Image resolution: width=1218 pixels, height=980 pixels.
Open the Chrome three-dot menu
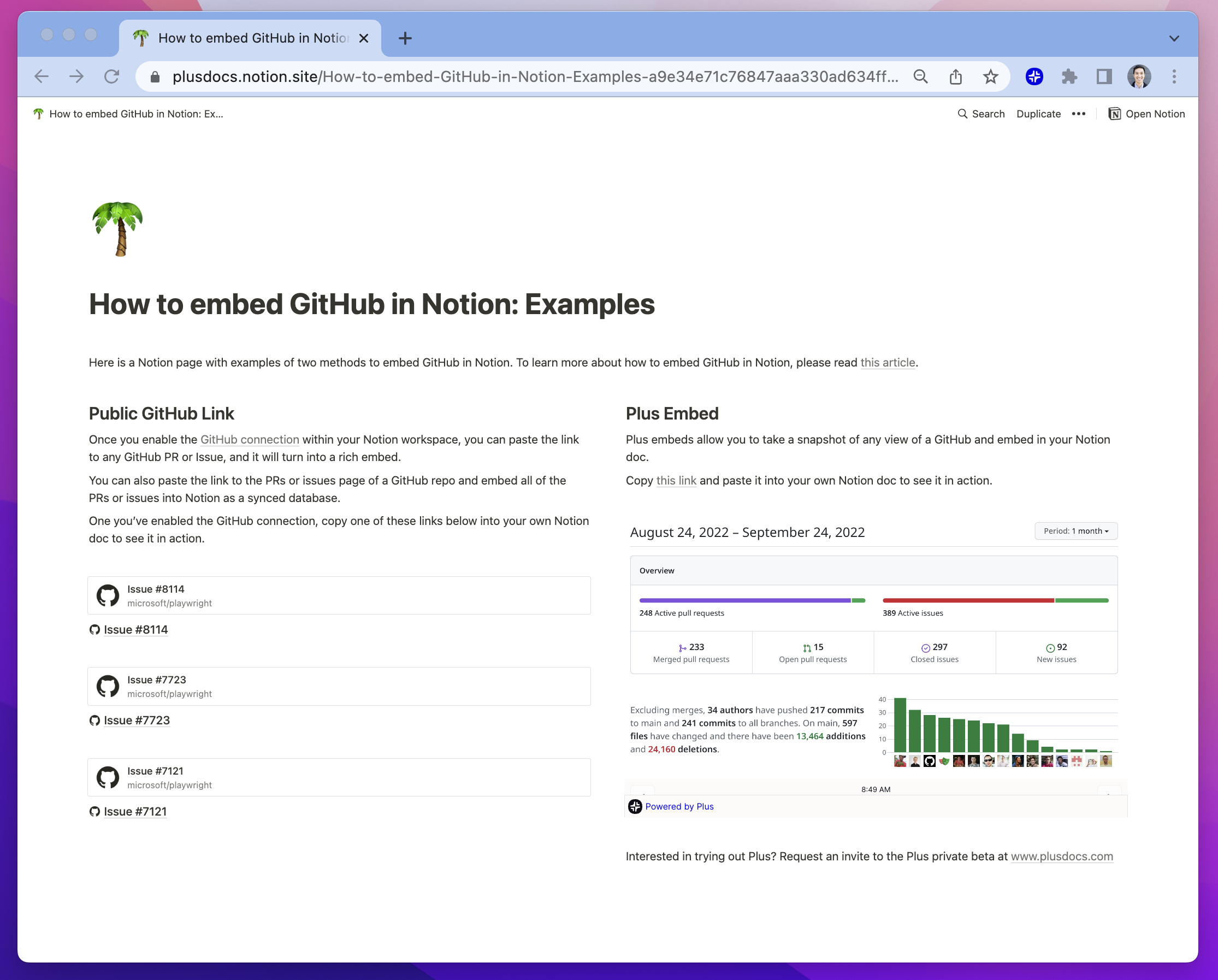[x=1174, y=76]
